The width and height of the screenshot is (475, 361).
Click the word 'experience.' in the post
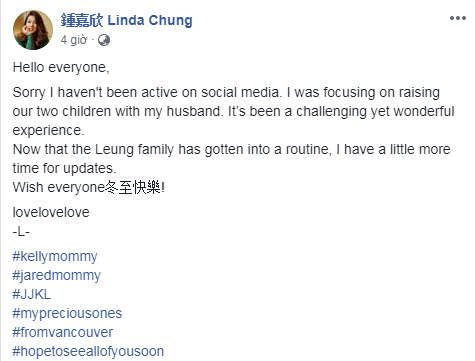[x=48, y=130]
